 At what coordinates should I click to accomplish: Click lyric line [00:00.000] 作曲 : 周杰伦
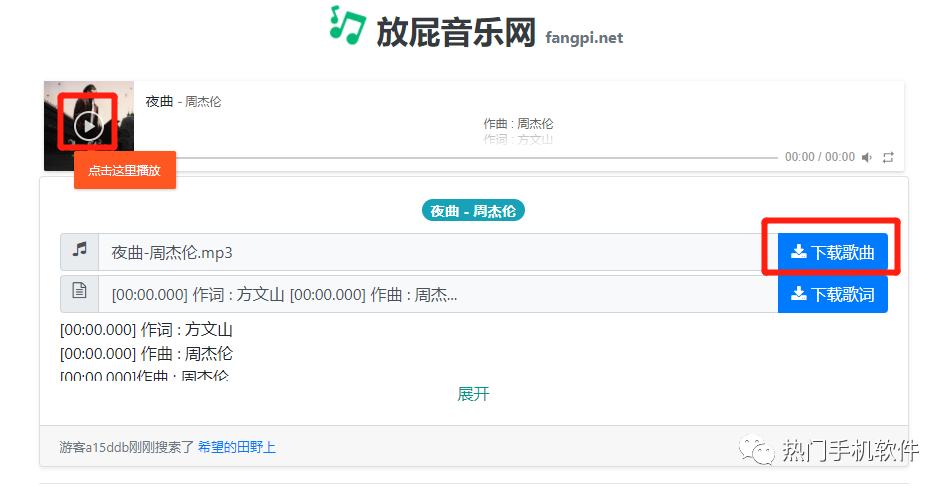[x=146, y=354]
